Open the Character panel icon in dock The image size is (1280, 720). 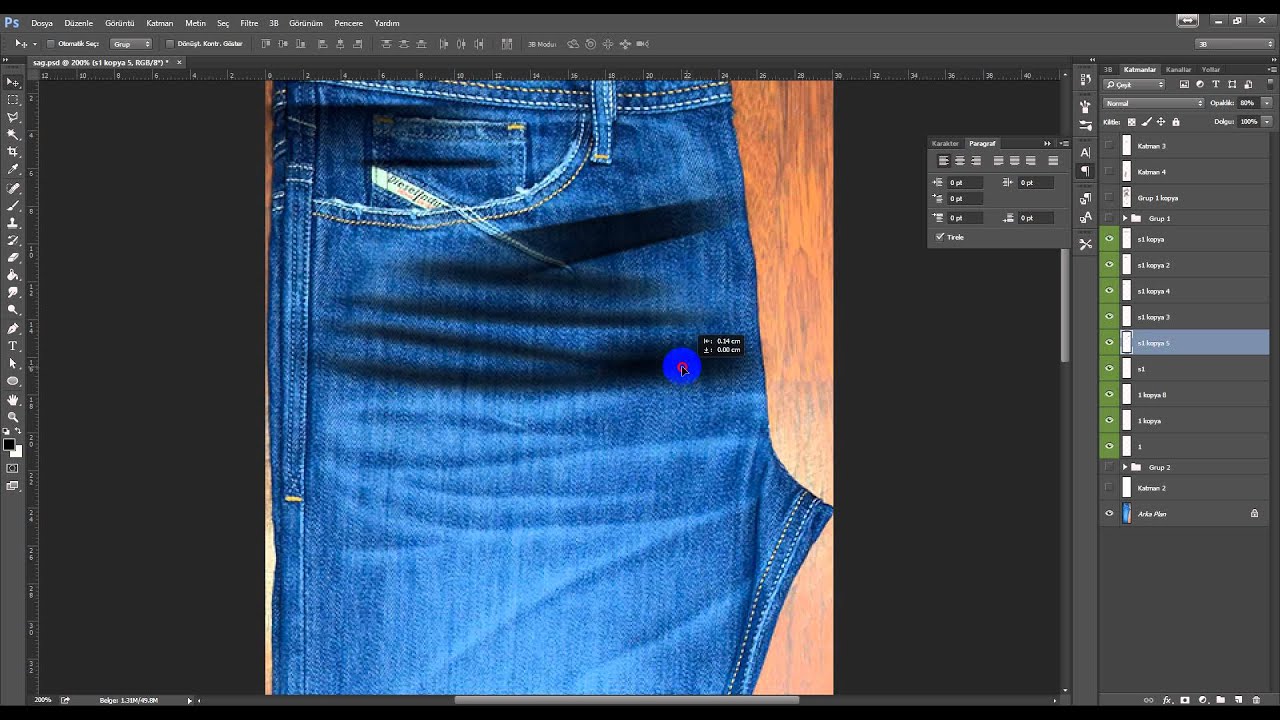(x=1085, y=152)
